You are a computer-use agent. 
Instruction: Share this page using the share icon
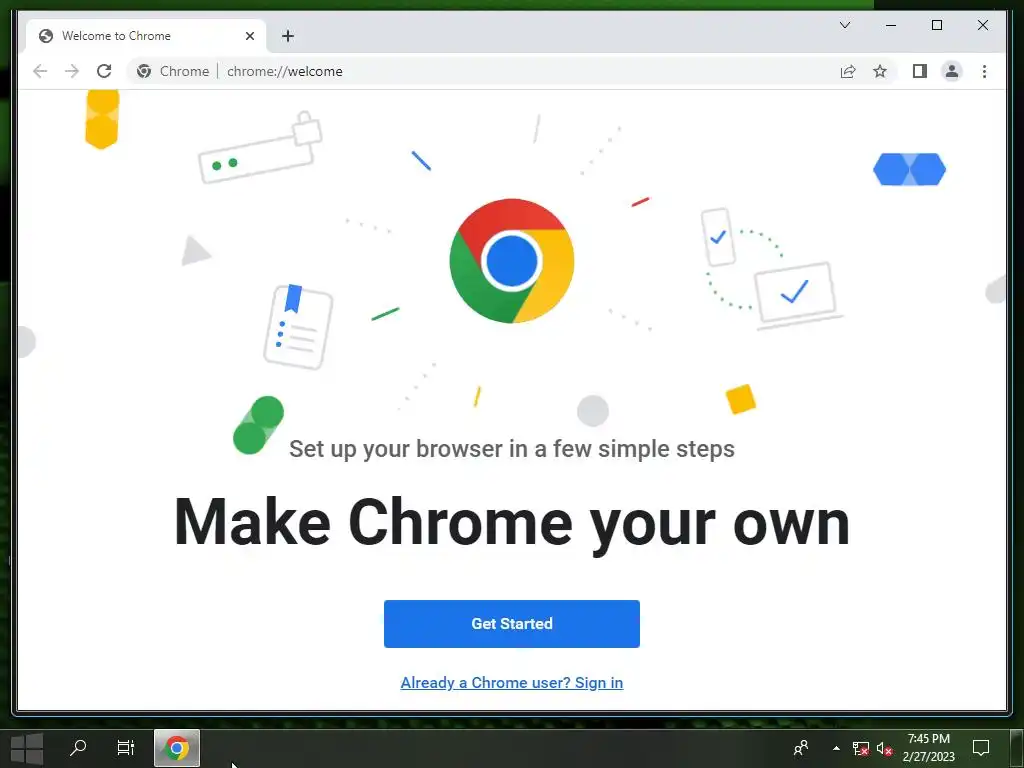pos(848,71)
